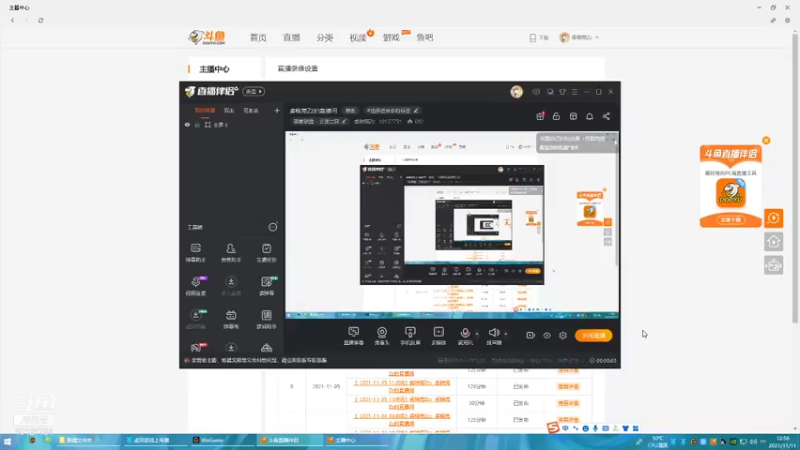The image size is (800, 450).
Task: Click the skin shirt icon in the 直播伴侣 title bar
Action: pyautogui.click(x=562, y=92)
